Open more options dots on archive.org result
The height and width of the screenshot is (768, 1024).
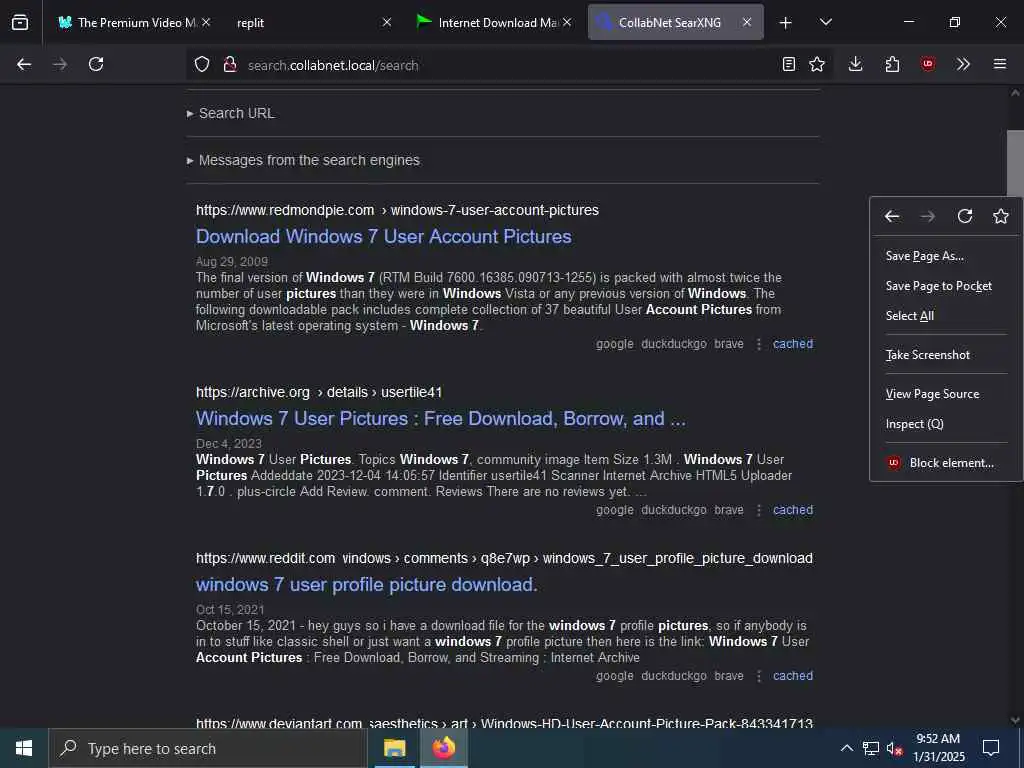tap(758, 509)
